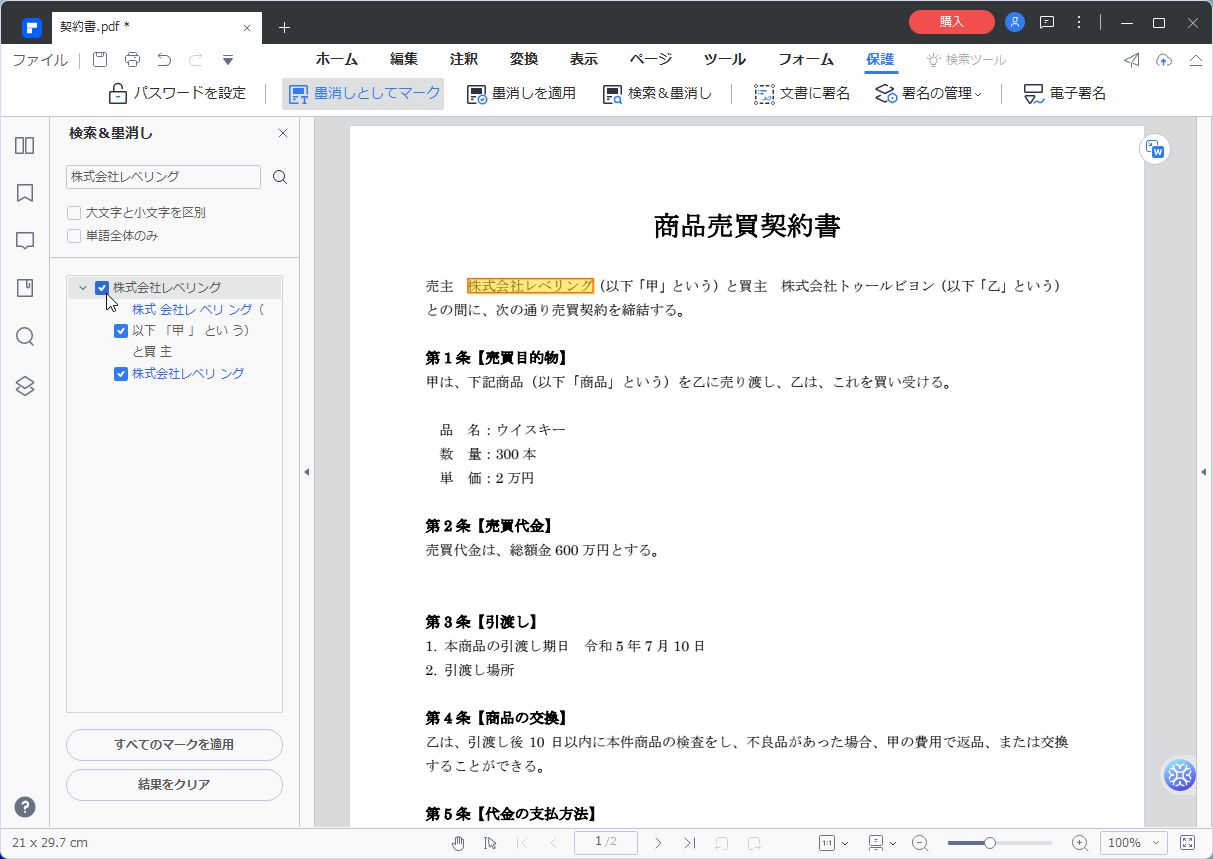Screen dimensions: 1213x859
Task: Activate the hand tool in status bar
Action: pyautogui.click(x=458, y=843)
